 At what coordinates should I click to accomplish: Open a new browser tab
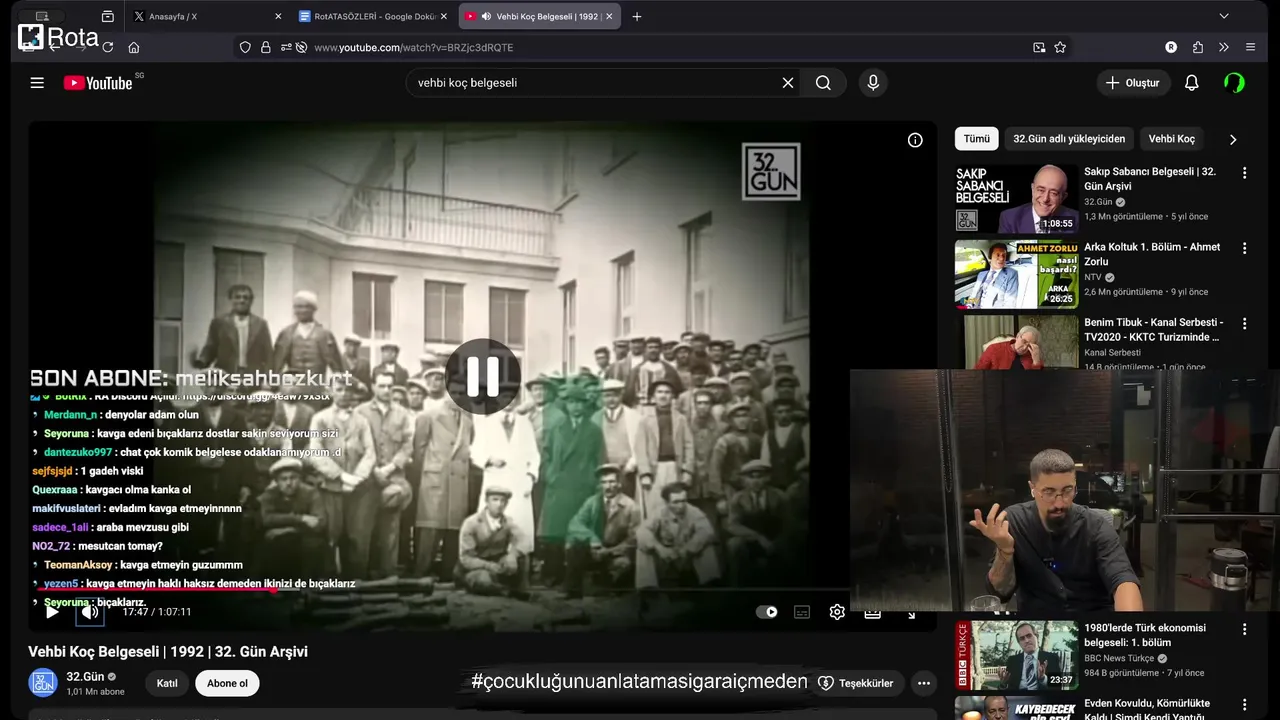637,16
